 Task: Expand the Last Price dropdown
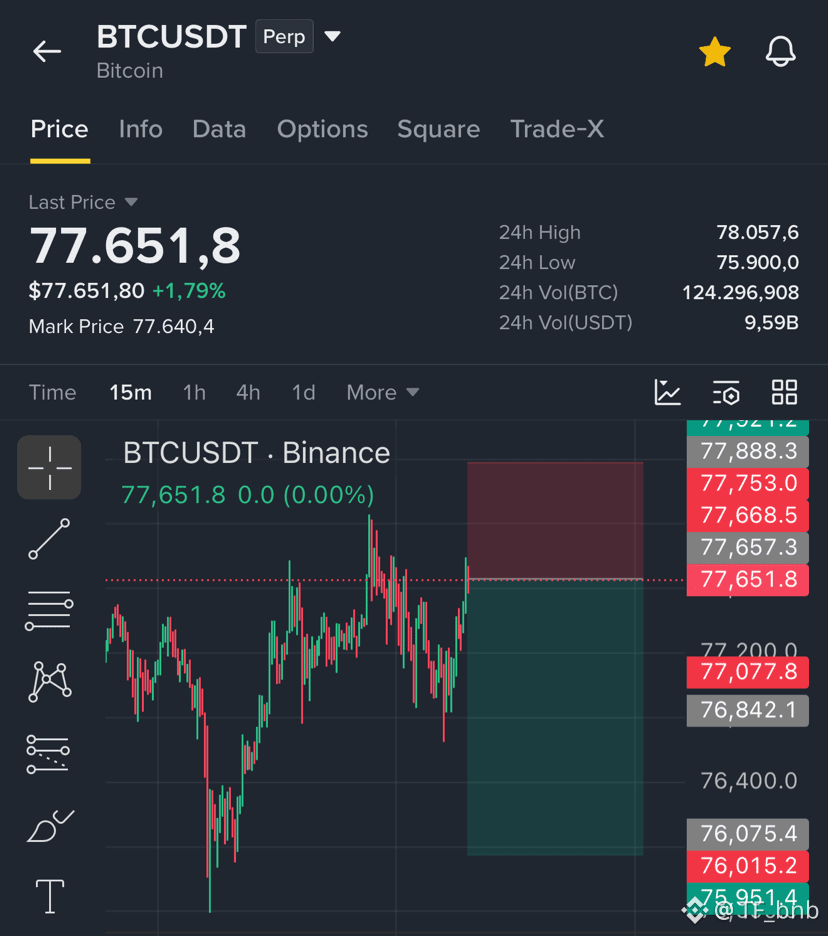(x=131, y=202)
